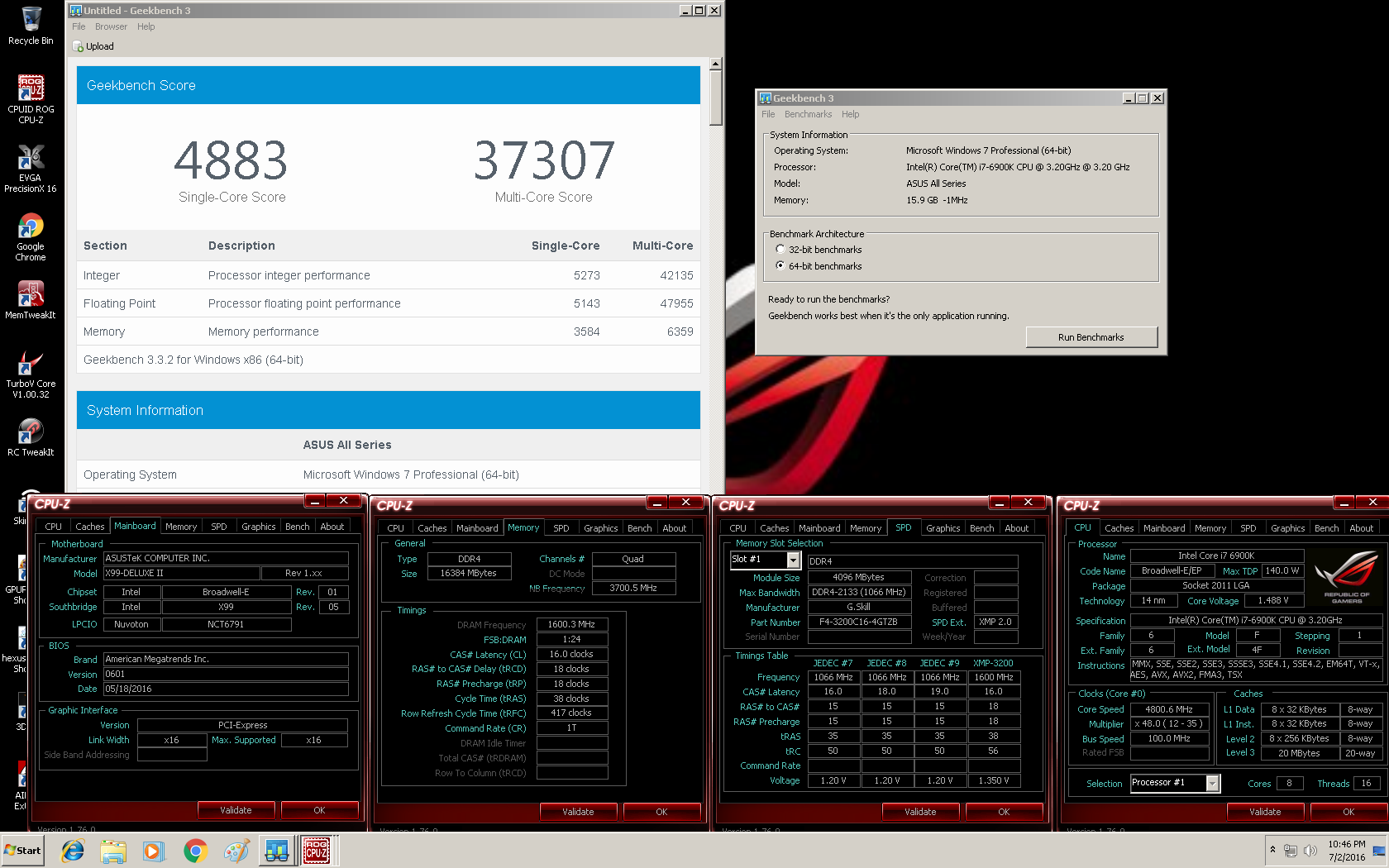The image size is (1389, 868).
Task: Click the volume tray icon
Action: [x=1310, y=850]
